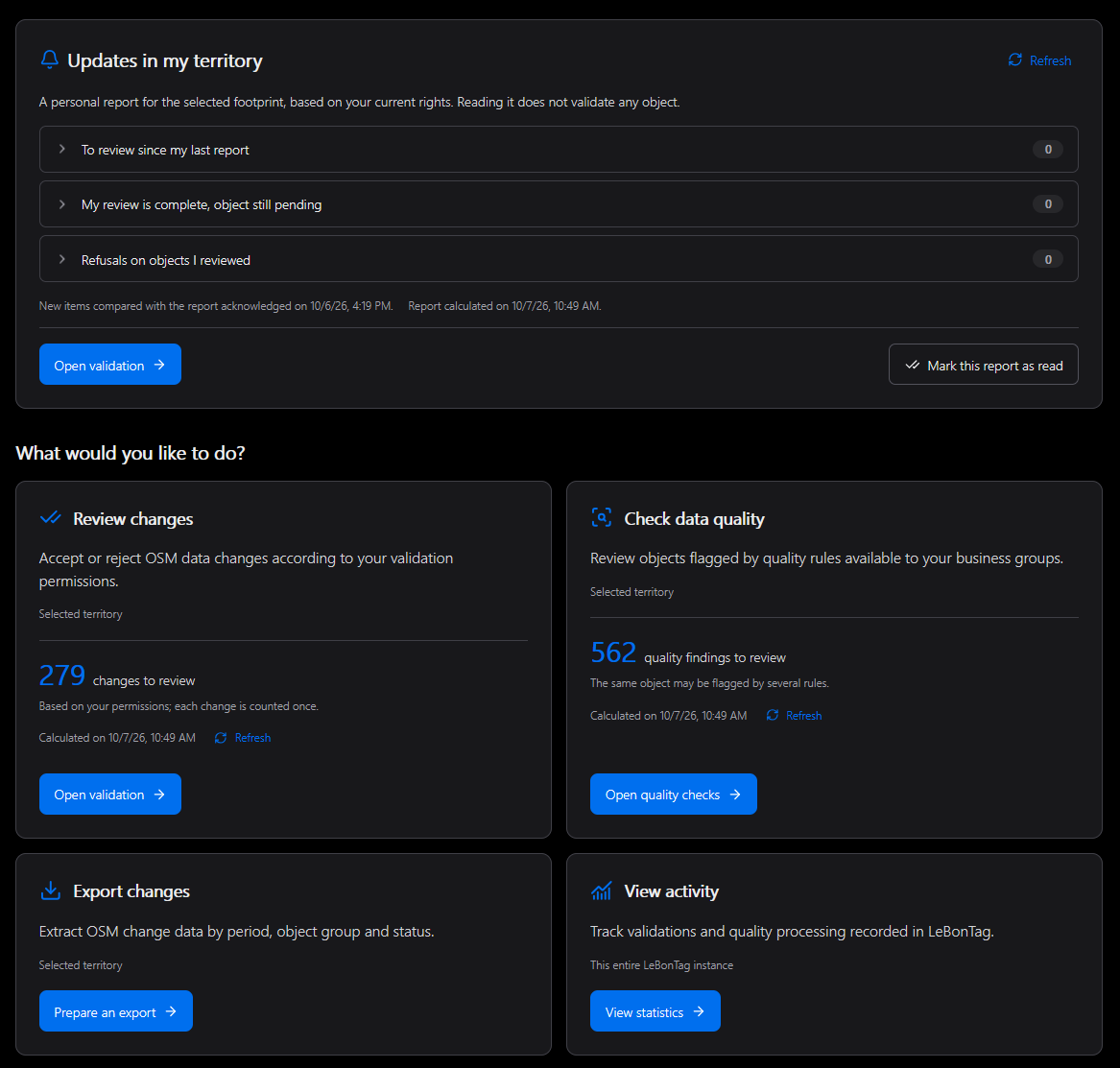The height and width of the screenshot is (1068, 1120).
Task: Click the This entire LeBonTag instance label
Action: [661, 965]
